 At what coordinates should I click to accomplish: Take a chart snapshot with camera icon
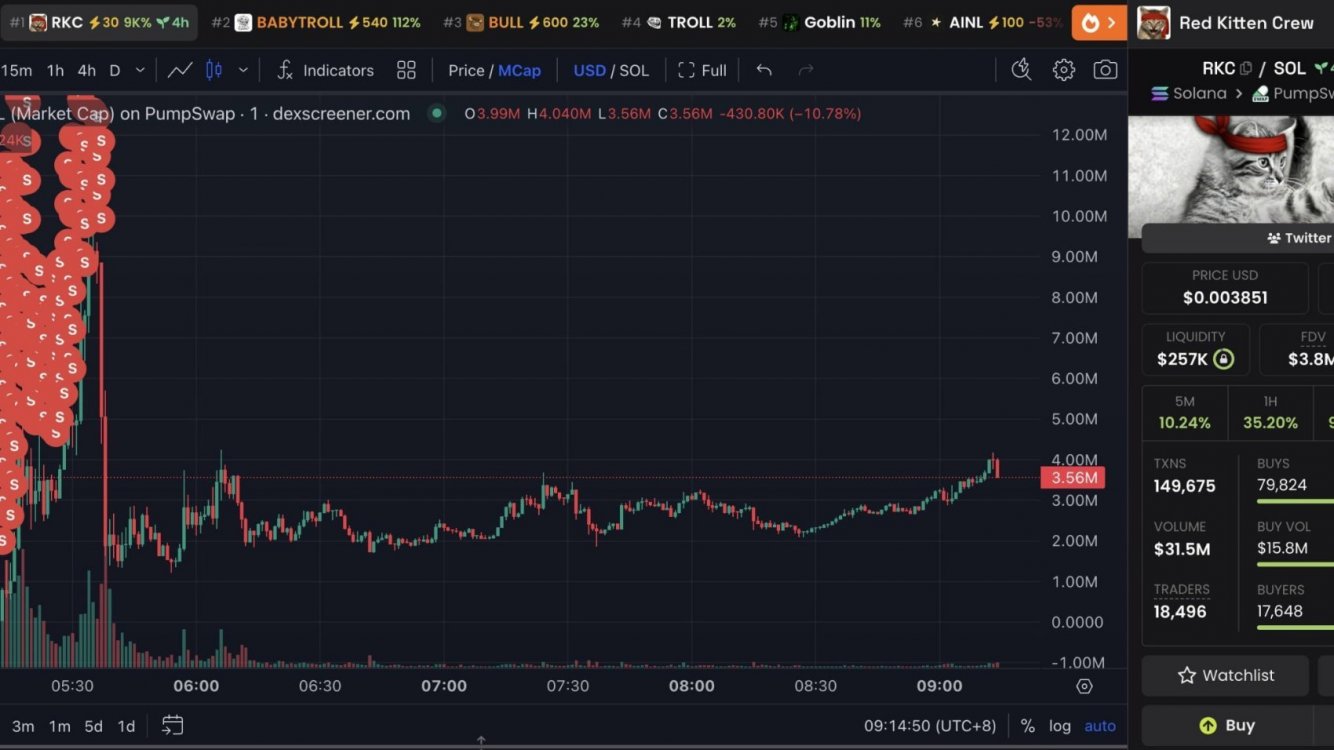1105,70
